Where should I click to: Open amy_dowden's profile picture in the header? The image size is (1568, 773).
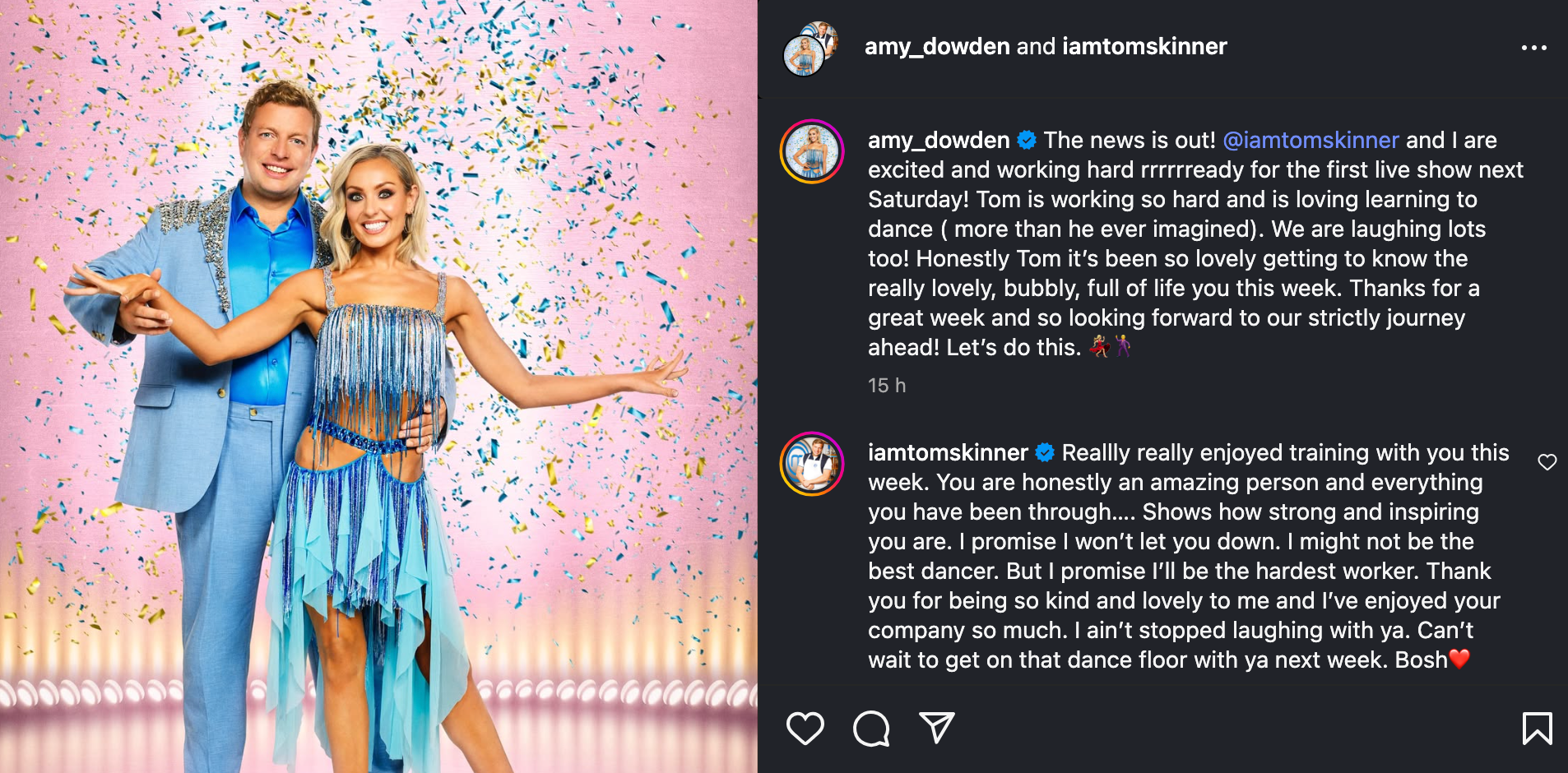pos(807,46)
